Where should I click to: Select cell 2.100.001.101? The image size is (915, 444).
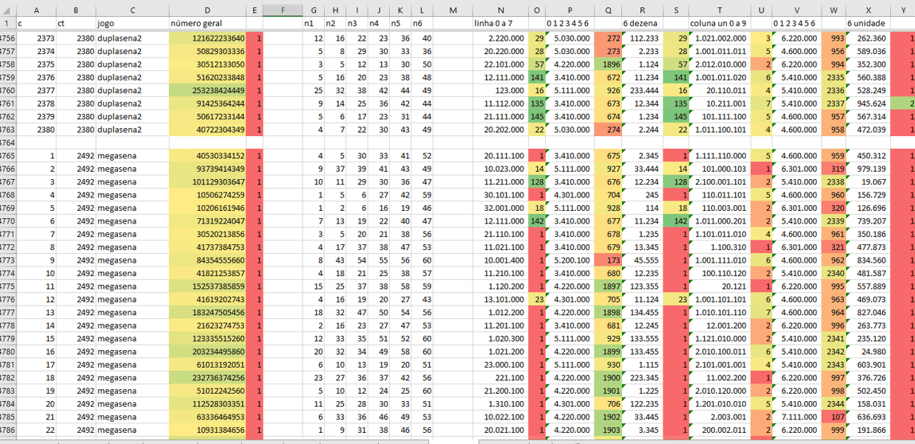pyautogui.click(x=720, y=182)
